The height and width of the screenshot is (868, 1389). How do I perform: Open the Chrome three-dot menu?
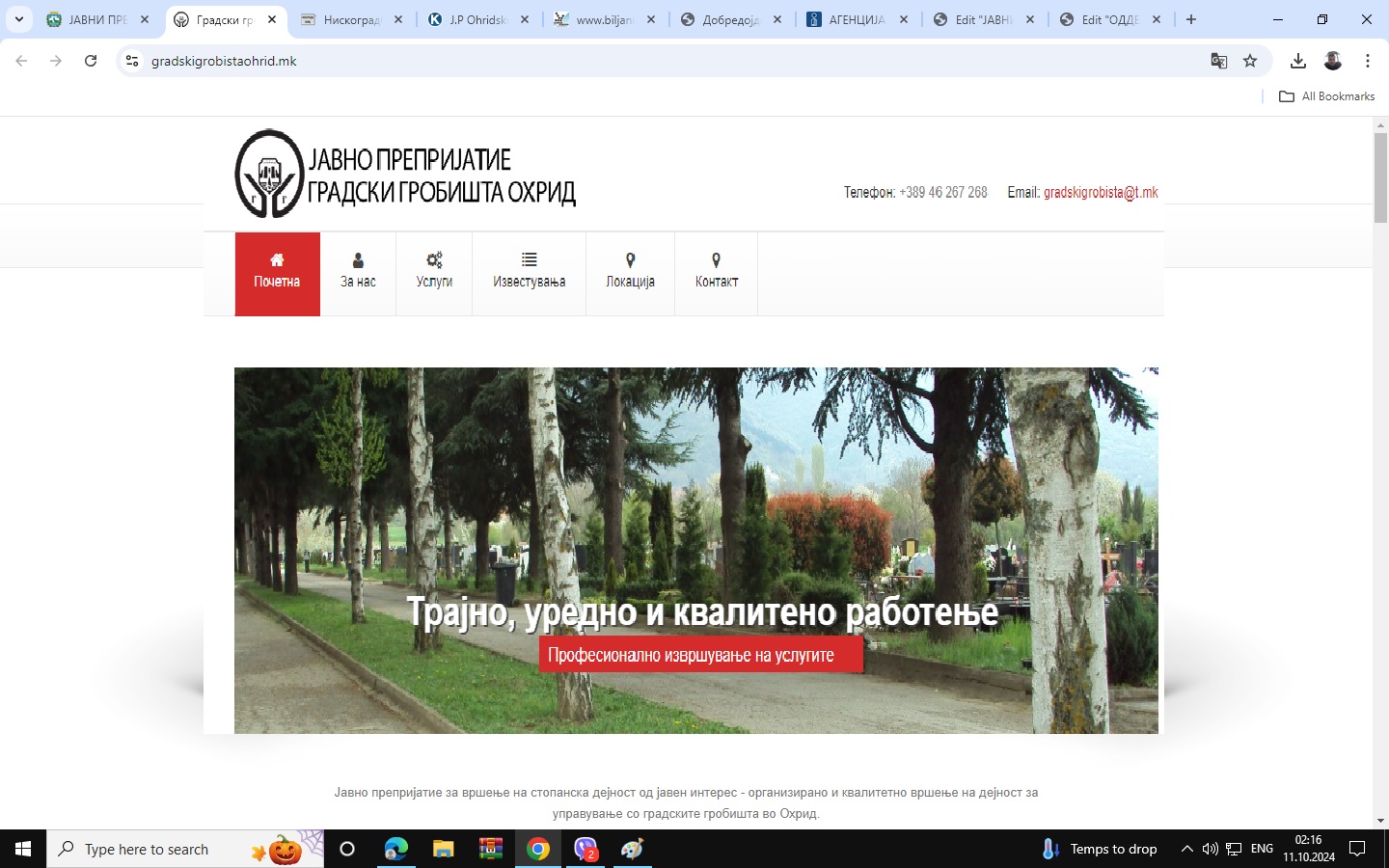pos(1368,61)
